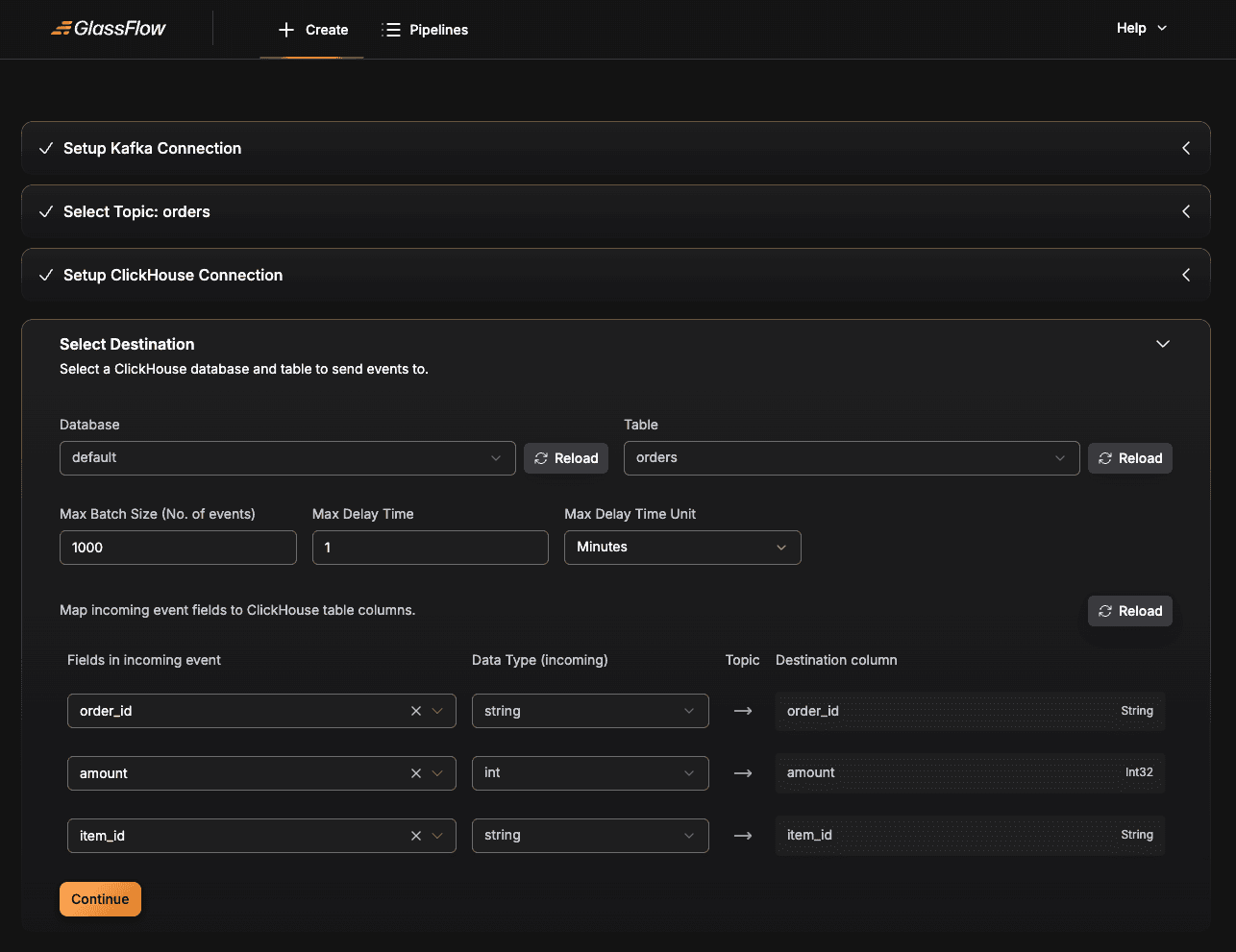The image size is (1236, 952).
Task: Open the Create tab
Action: pos(313,30)
